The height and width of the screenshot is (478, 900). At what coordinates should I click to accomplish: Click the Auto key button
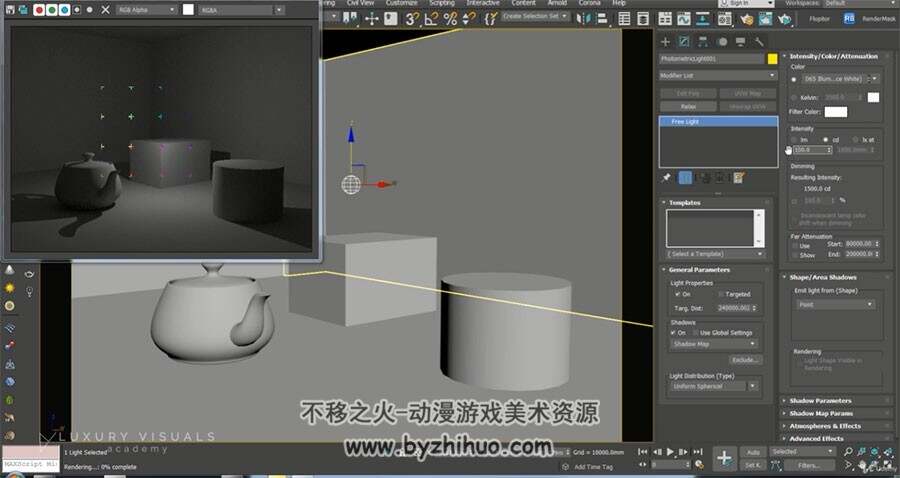[x=753, y=452]
